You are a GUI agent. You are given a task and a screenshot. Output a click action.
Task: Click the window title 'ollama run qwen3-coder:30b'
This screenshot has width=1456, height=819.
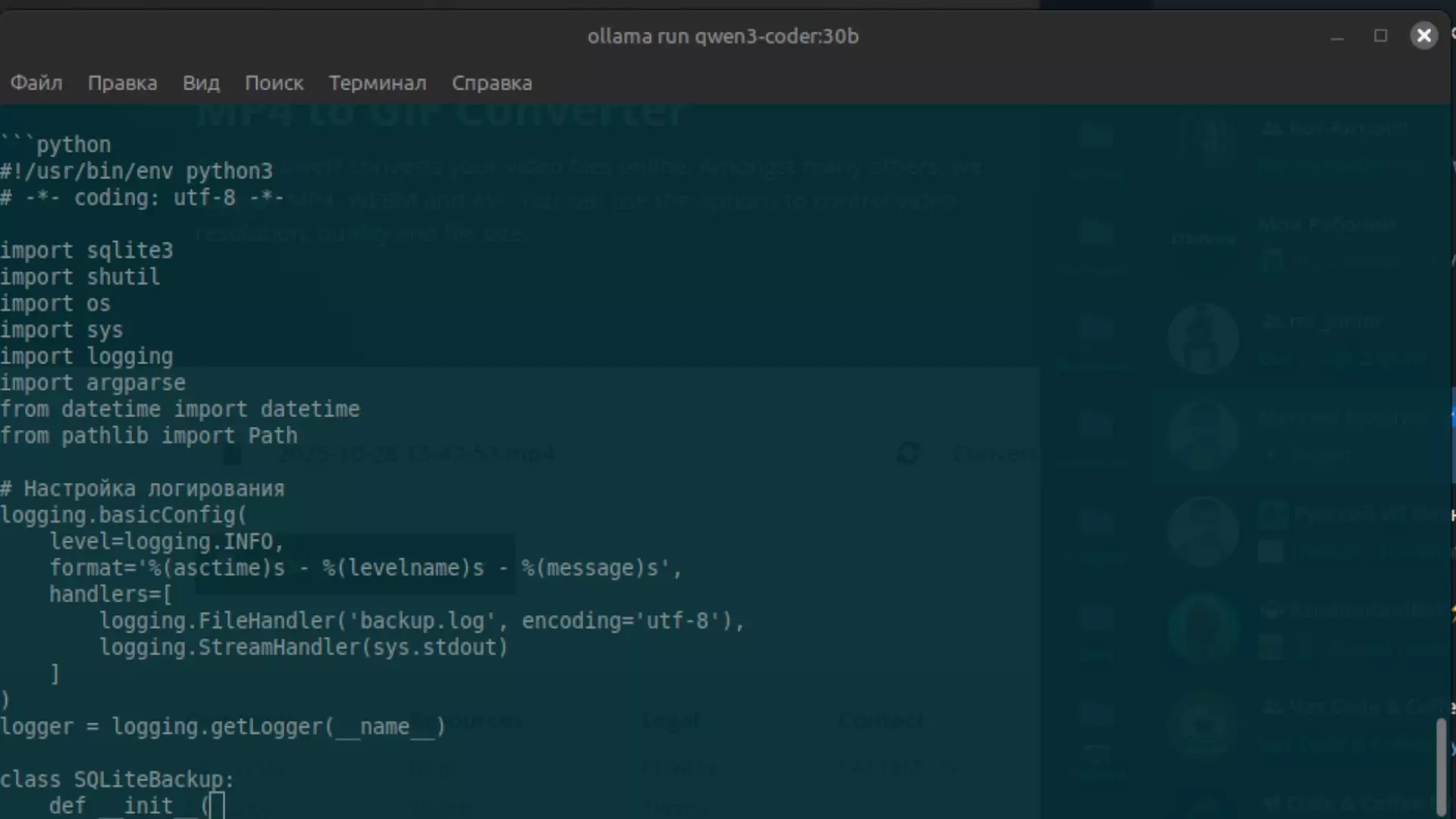click(x=723, y=36)
